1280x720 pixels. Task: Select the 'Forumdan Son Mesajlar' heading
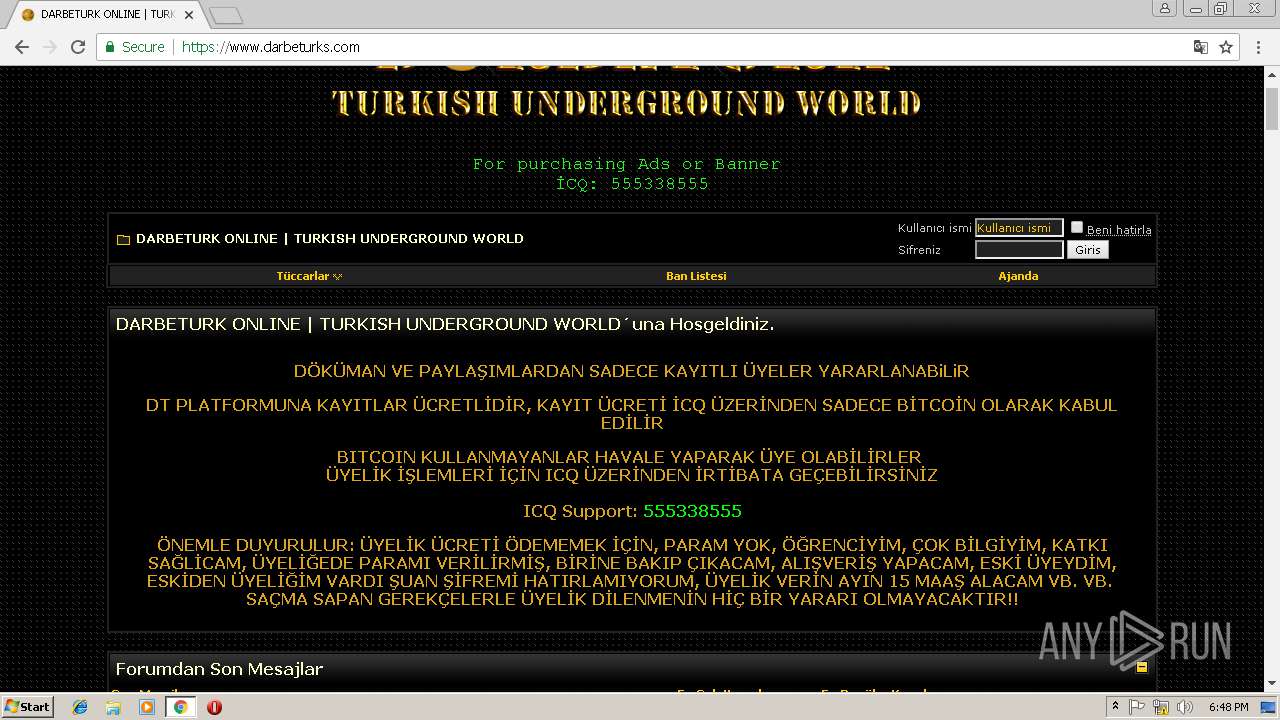pos(219,669)
